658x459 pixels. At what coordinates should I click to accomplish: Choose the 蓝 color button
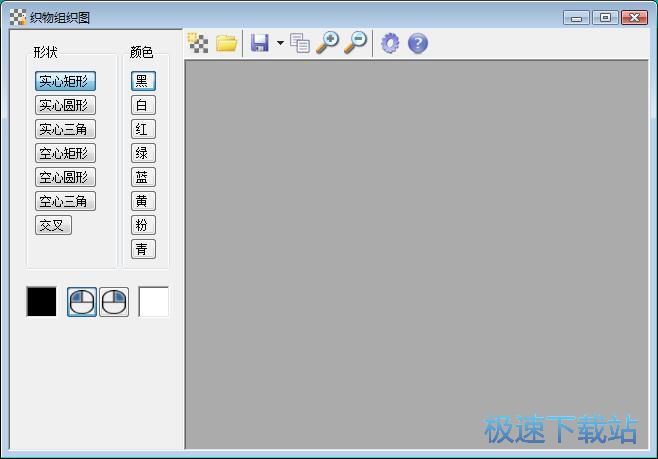coord(143,177)
